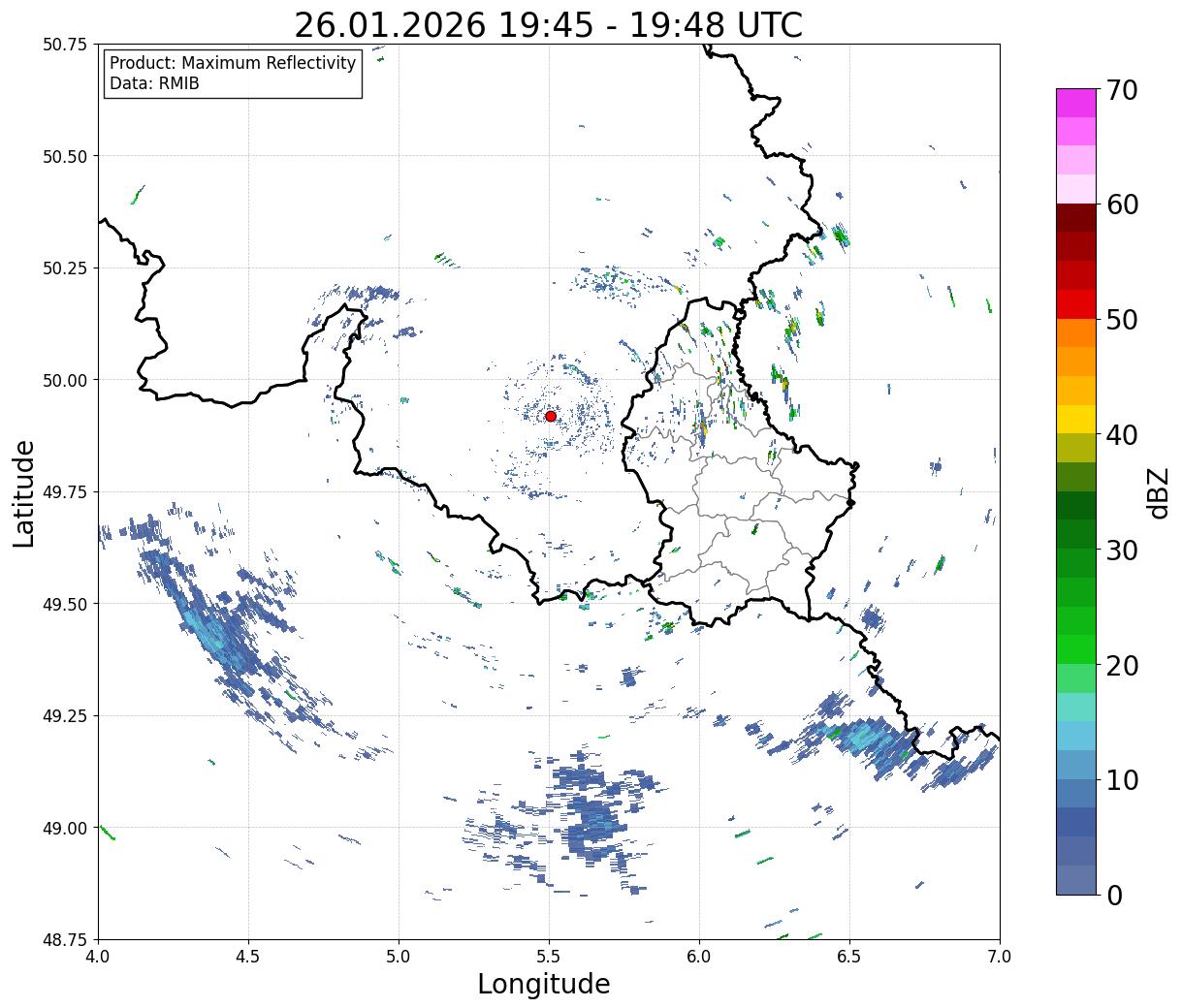Click the Product: Maximum Reflectivity label

pyautogui.click(x=233, y=63)
